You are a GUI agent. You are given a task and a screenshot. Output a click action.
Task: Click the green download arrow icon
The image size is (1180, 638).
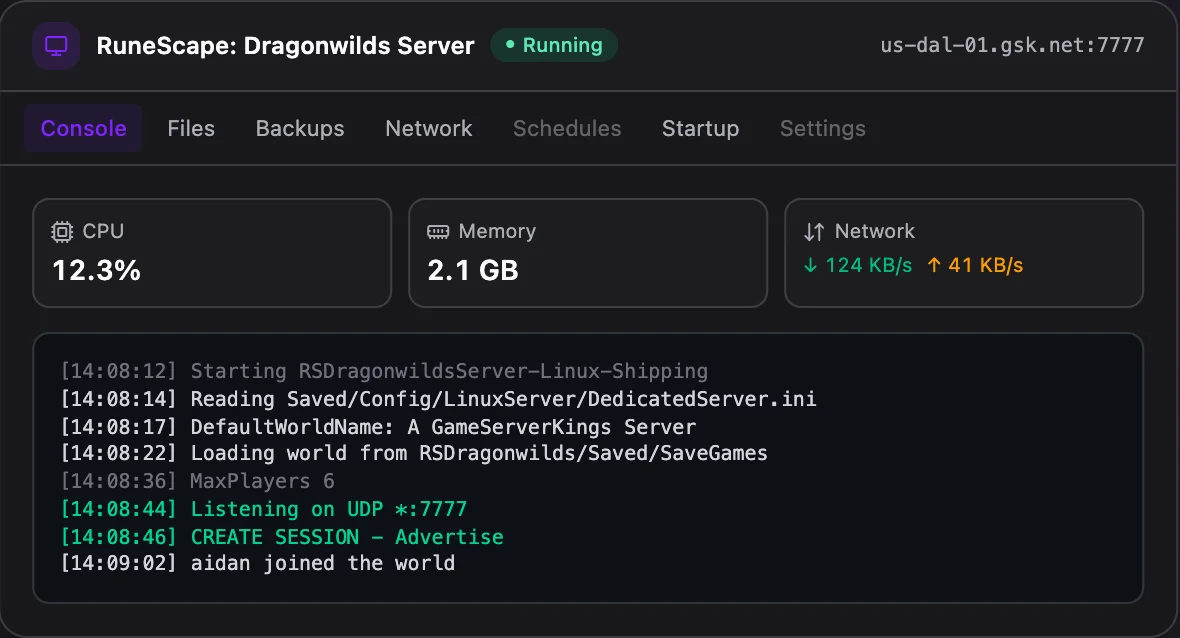810,265
